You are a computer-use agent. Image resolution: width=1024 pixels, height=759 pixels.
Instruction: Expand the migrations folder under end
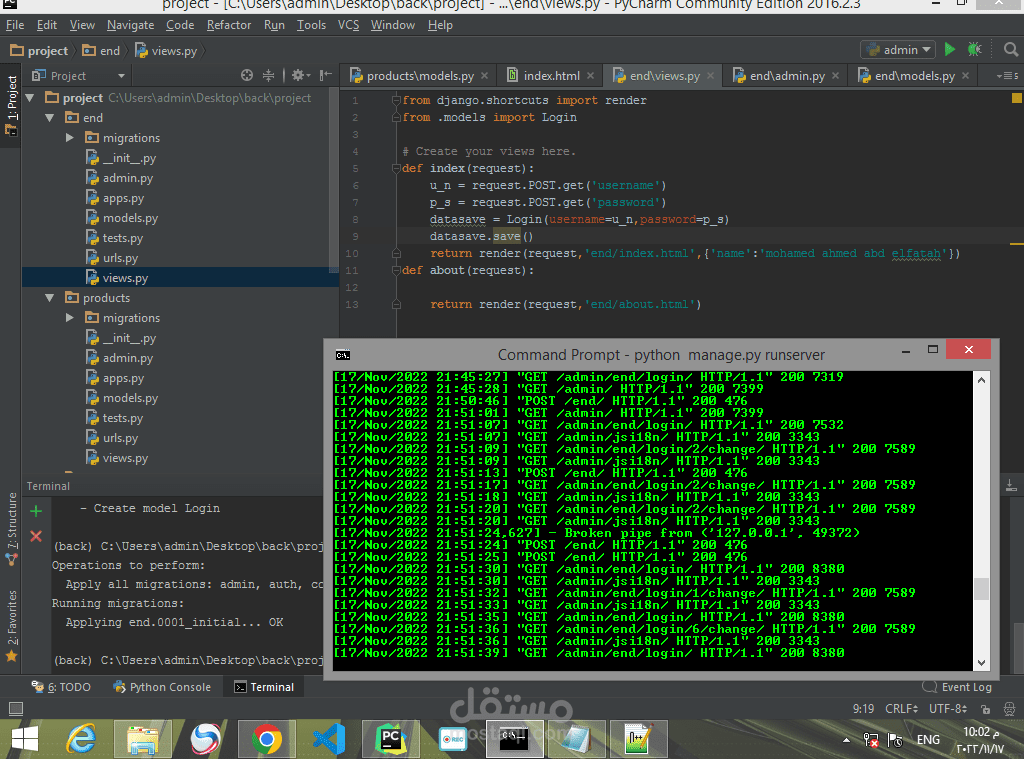[x=70, y=138]
